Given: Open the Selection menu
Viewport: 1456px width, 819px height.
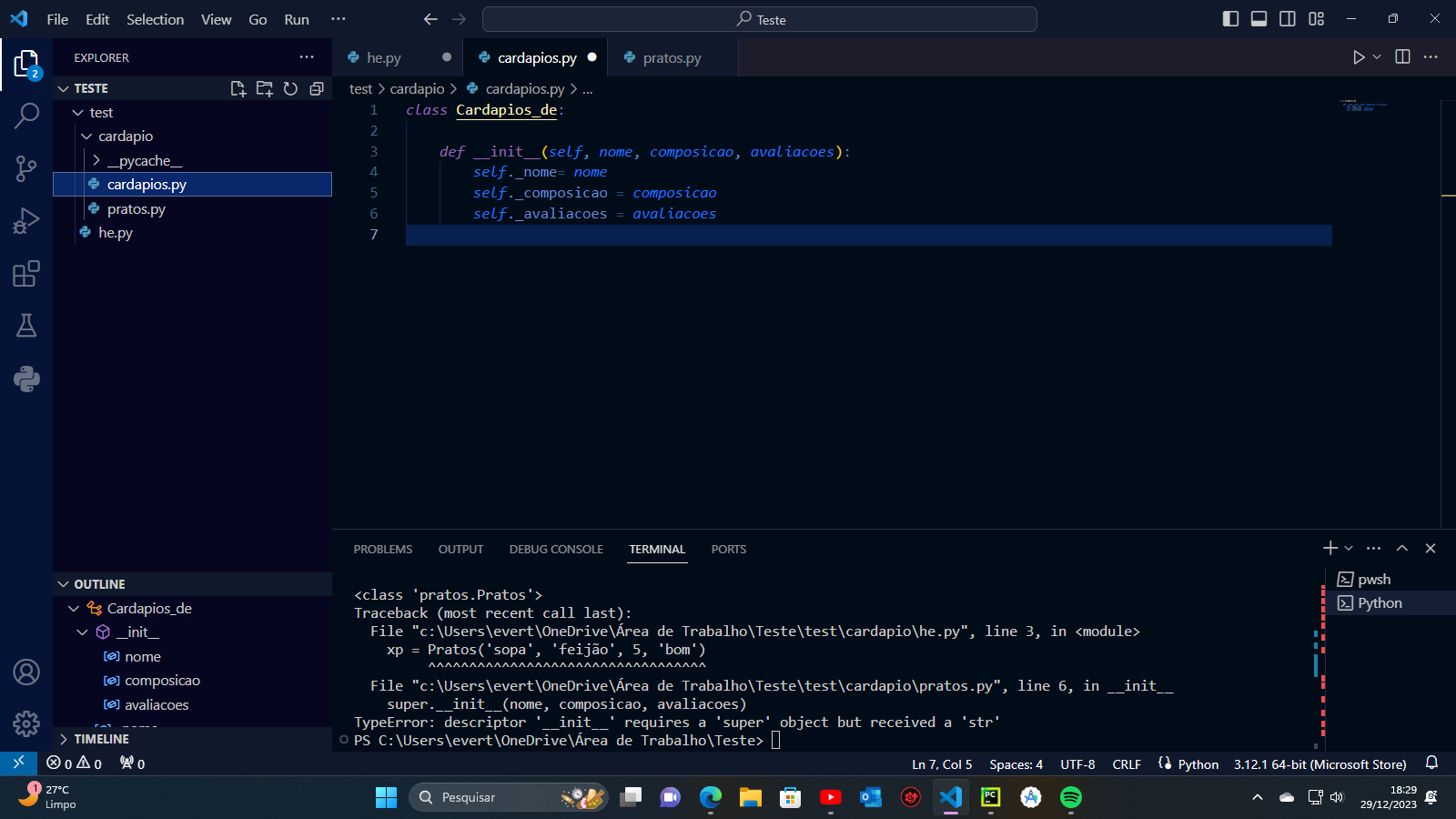Looking at the screenshot, I should [155, 19].
